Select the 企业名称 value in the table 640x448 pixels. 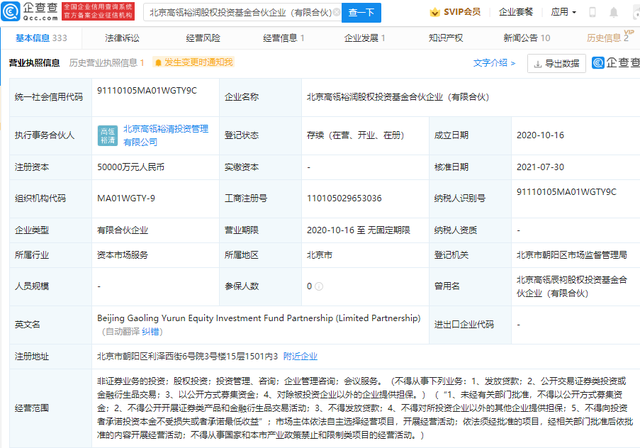click(x=398, y=97)
